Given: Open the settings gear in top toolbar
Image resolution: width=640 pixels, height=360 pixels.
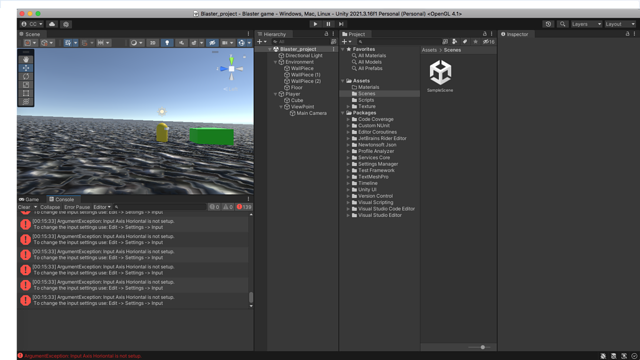Looking at the screenshot, I should [x=66, y=24].
